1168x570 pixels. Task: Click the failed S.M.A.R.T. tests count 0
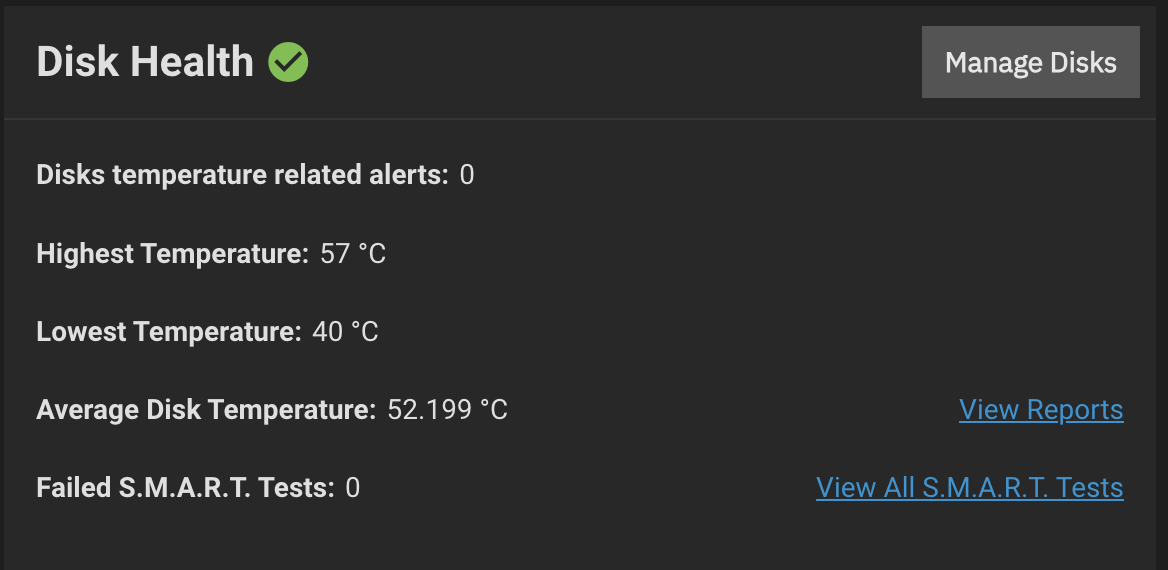coord(352,488)
